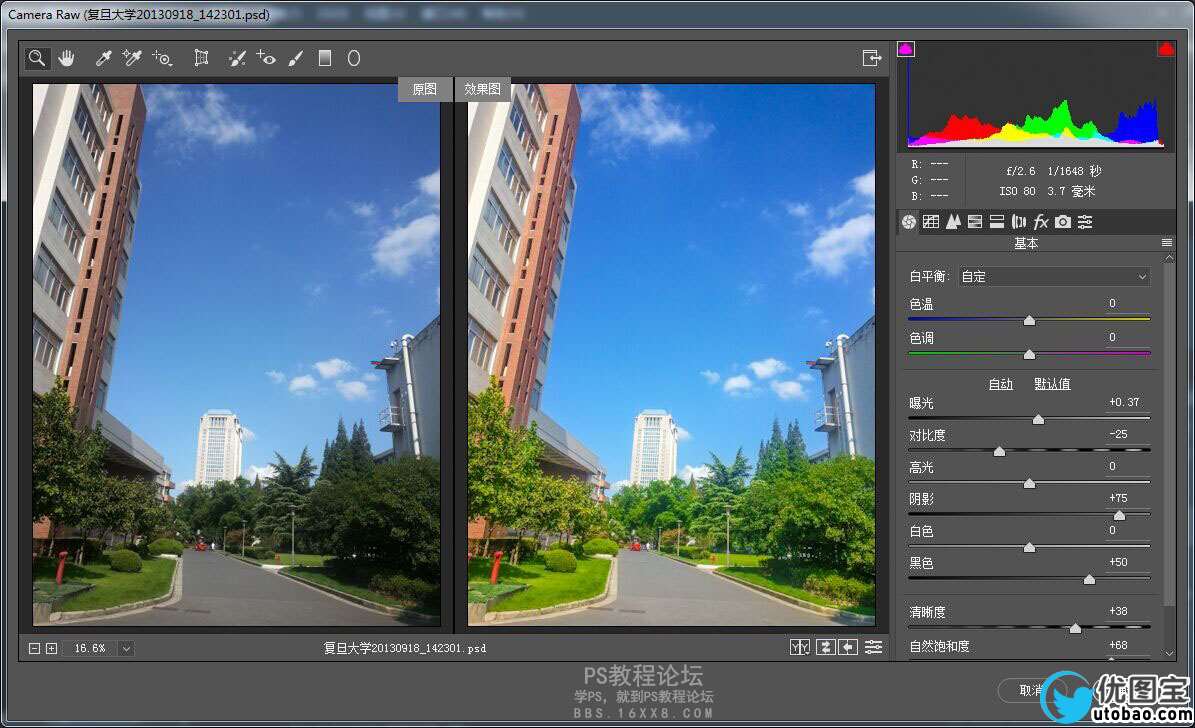Cycle Before/After view modes icon

click(799, 647)
